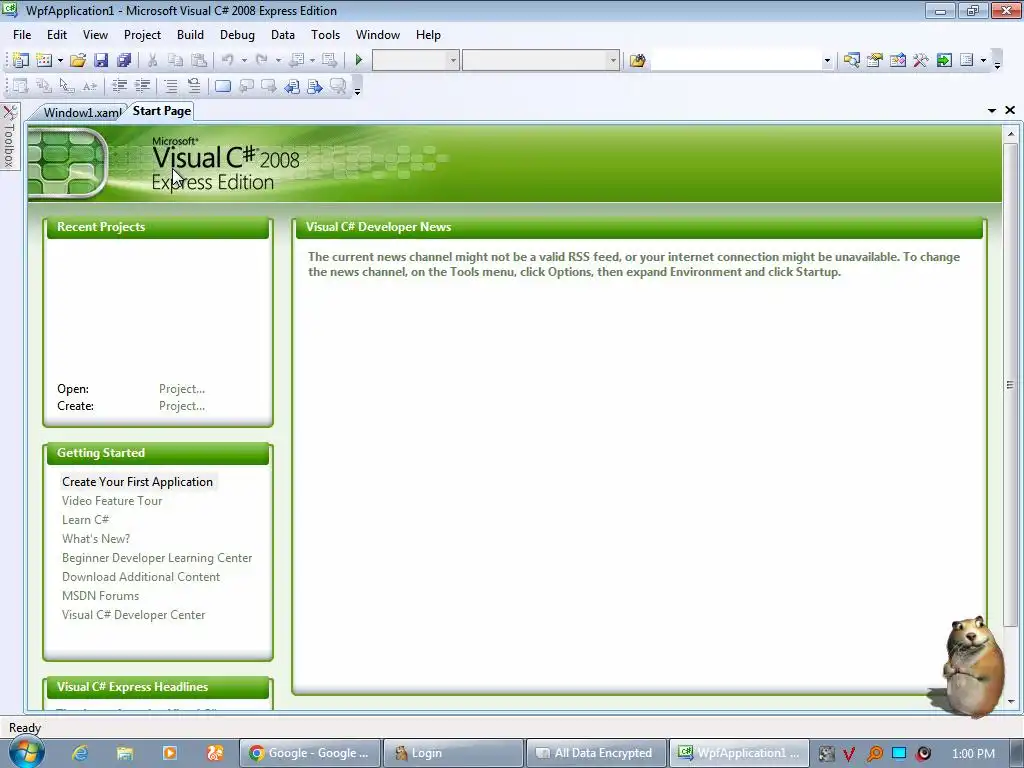Viewport: 1024px width, 768px height.
Task: Click the Add New Item toolbar icon
Action: pos(44,60)
